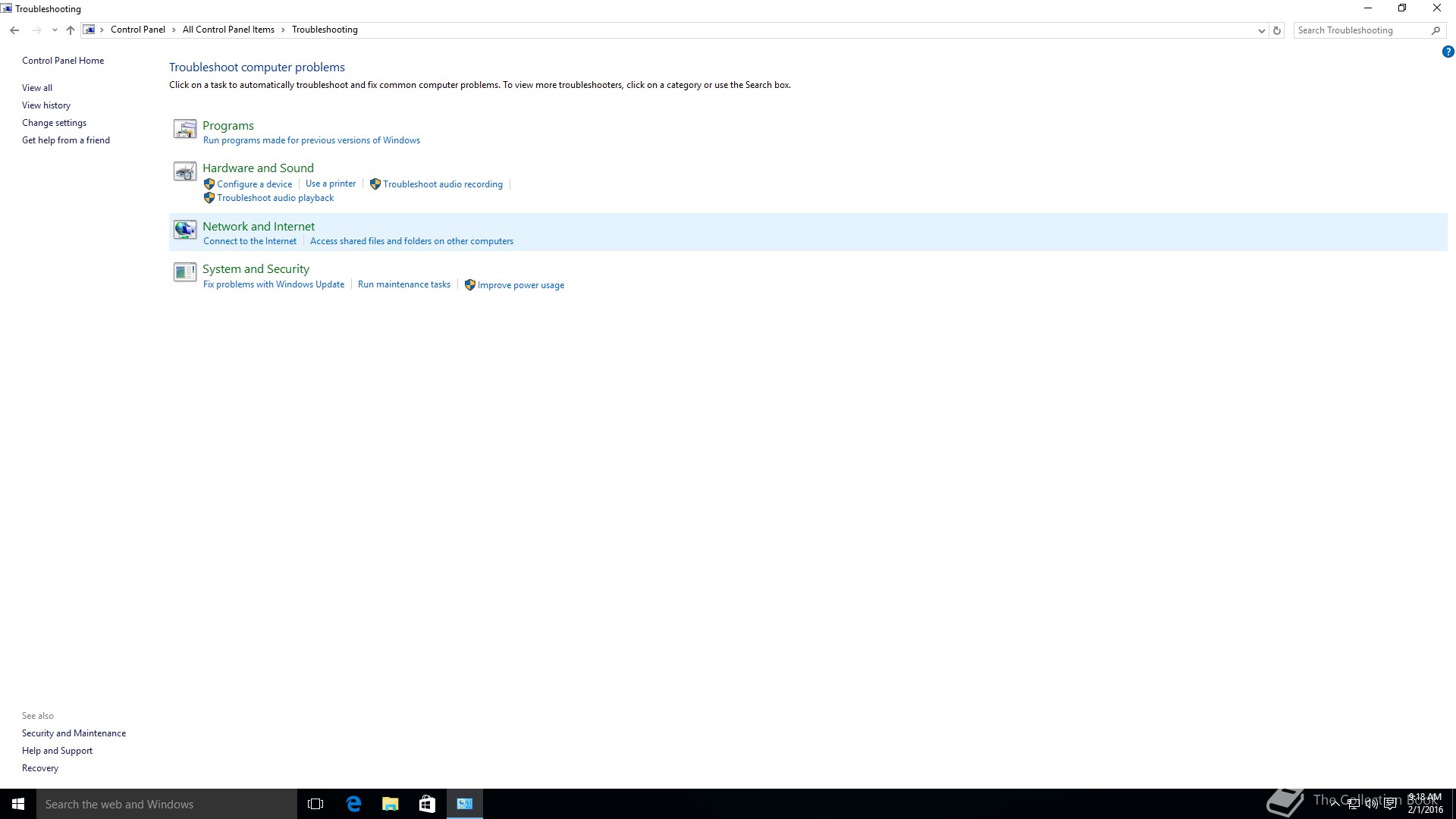Click the All Control Panel Items breadcrumb
Viewport: 1456px width, 819px height.
(228, 30)
